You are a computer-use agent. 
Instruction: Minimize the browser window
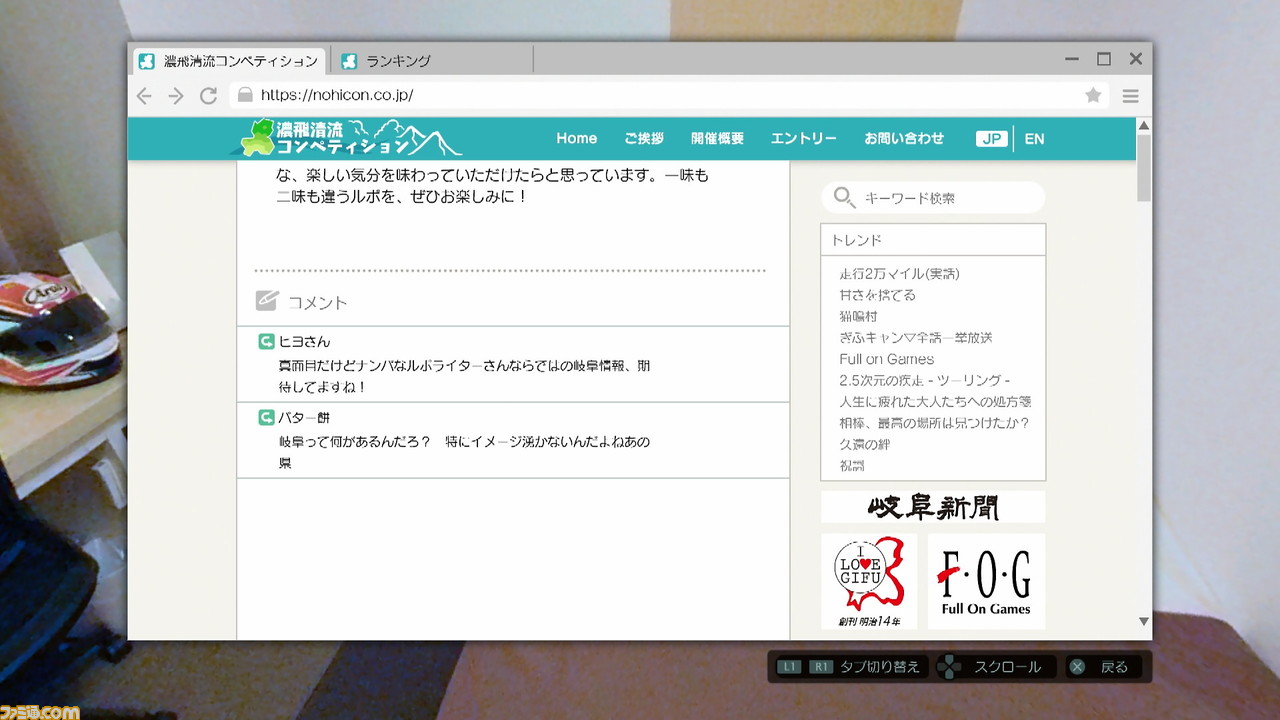(x=1072, y=59)
